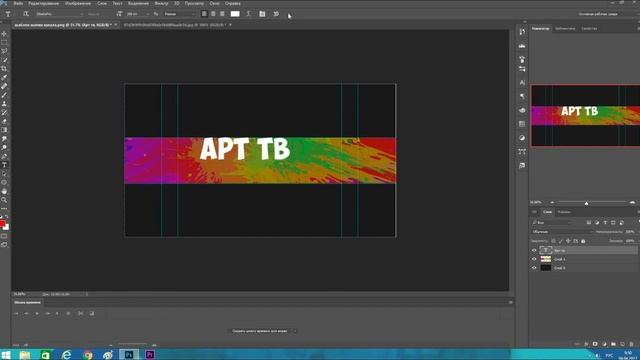Delete layer using trash icon

pyautogui.click(x=631, y=344)
